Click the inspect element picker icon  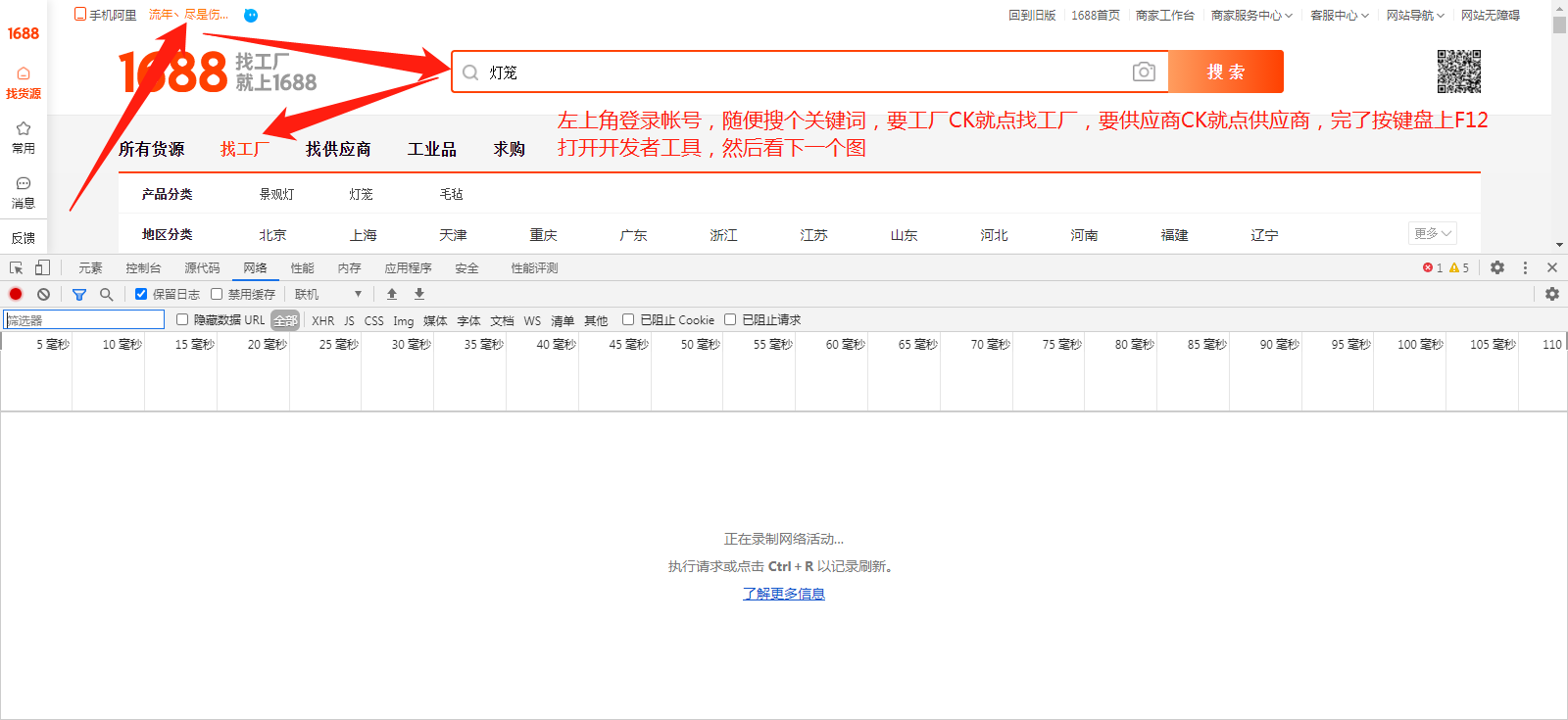tap(16, 267)
